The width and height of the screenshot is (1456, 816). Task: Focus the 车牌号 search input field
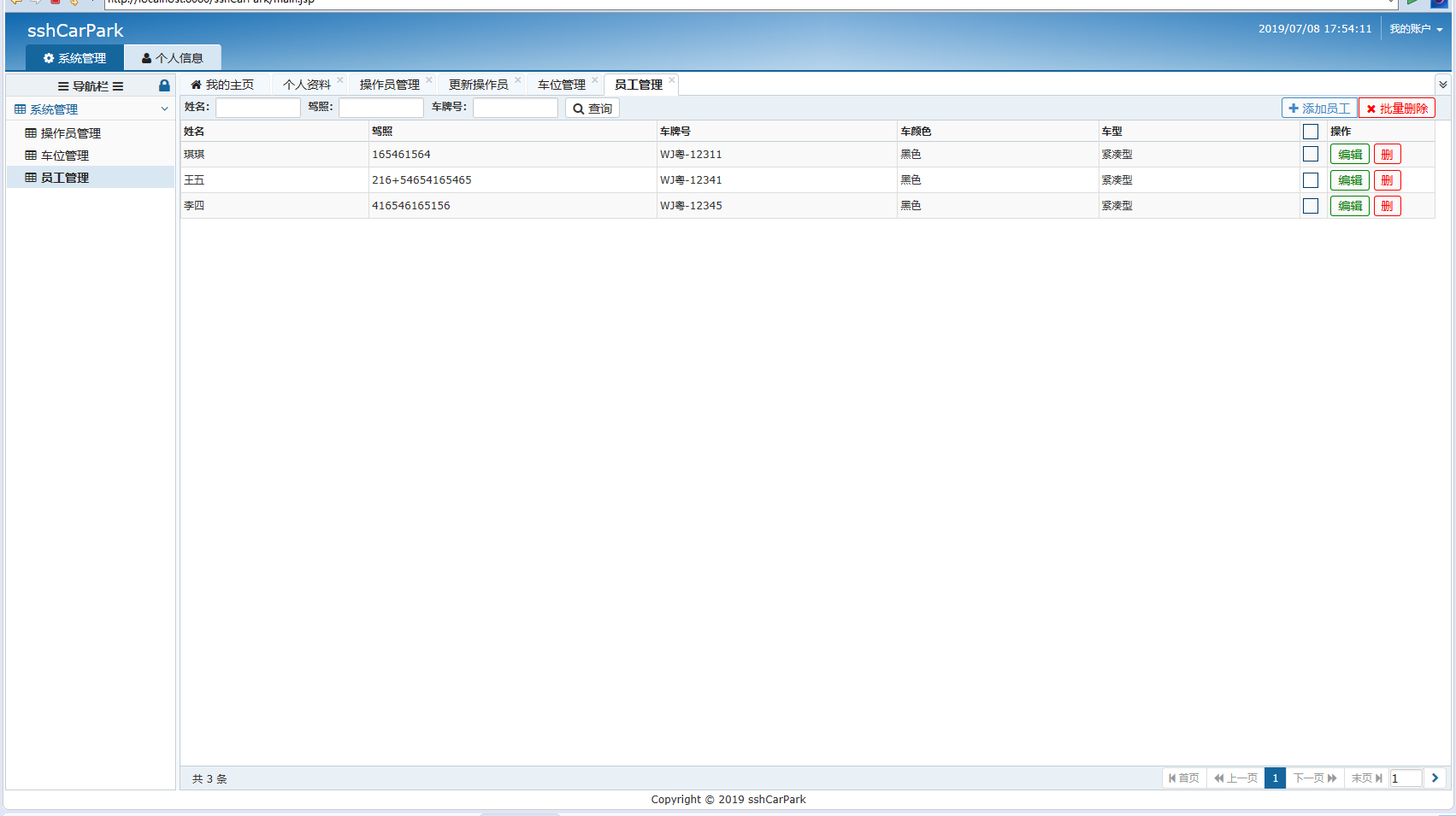coord(515,108)
